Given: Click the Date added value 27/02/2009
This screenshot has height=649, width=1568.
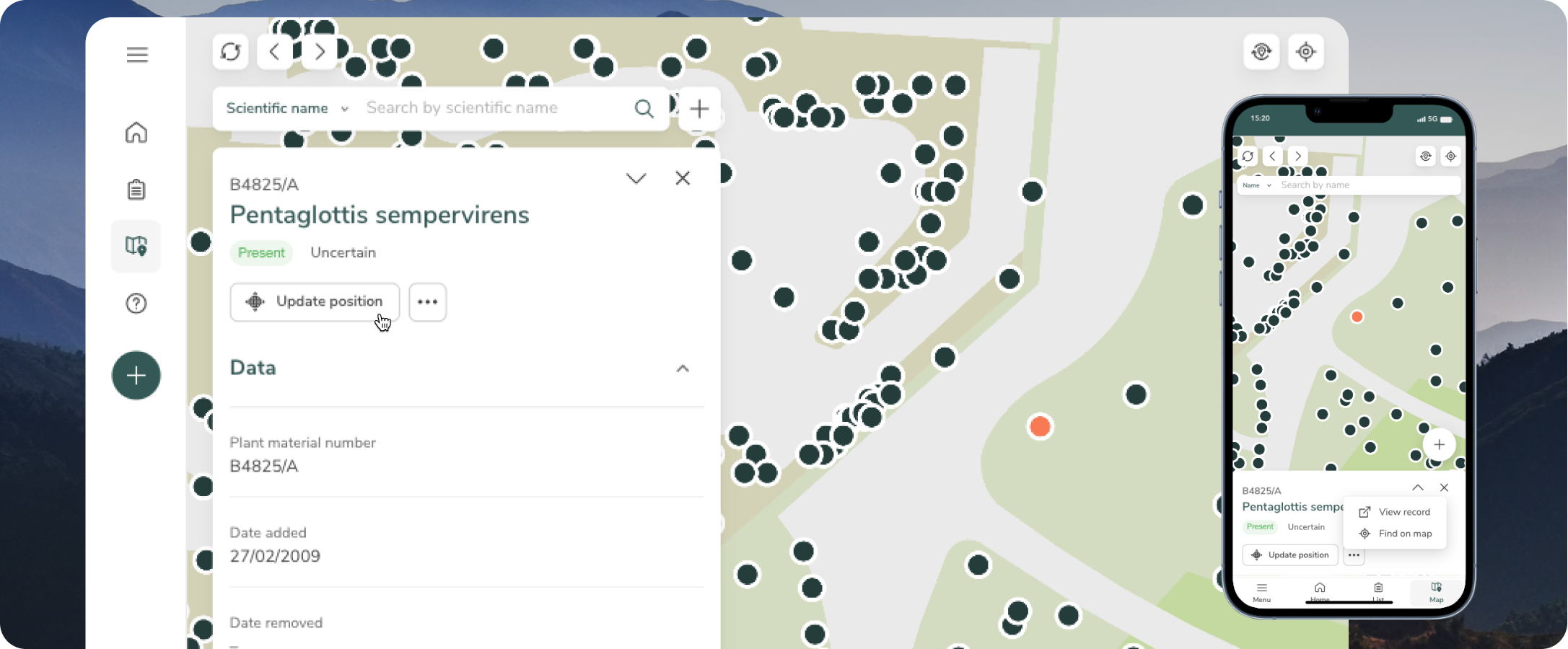Looking at the screenshot, I should (x=275, y=556).
